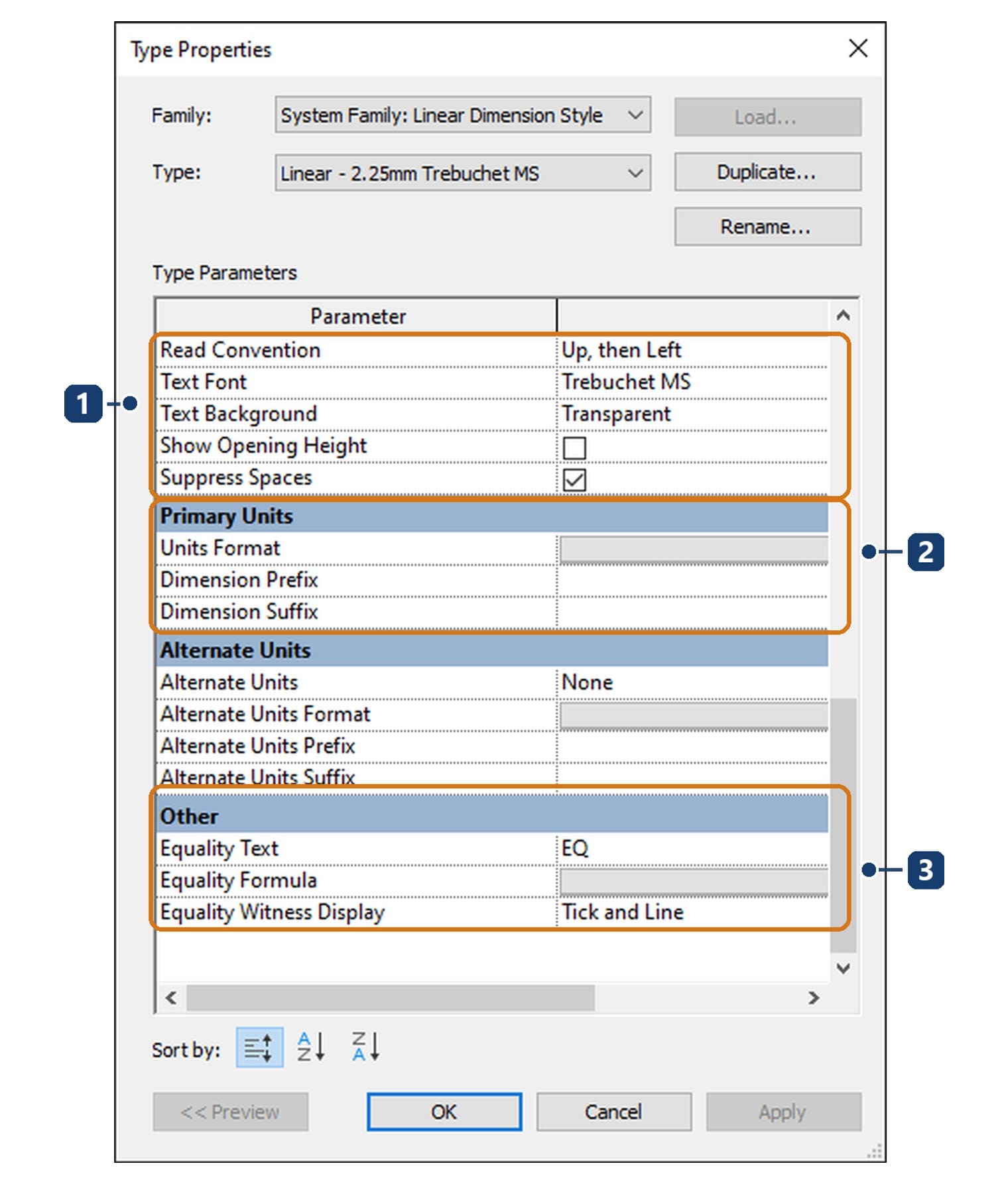Select the 'Read Convention' parameter name
Image resolution: width=1008 pixels, height=1184 pixels.
[240, 350]
